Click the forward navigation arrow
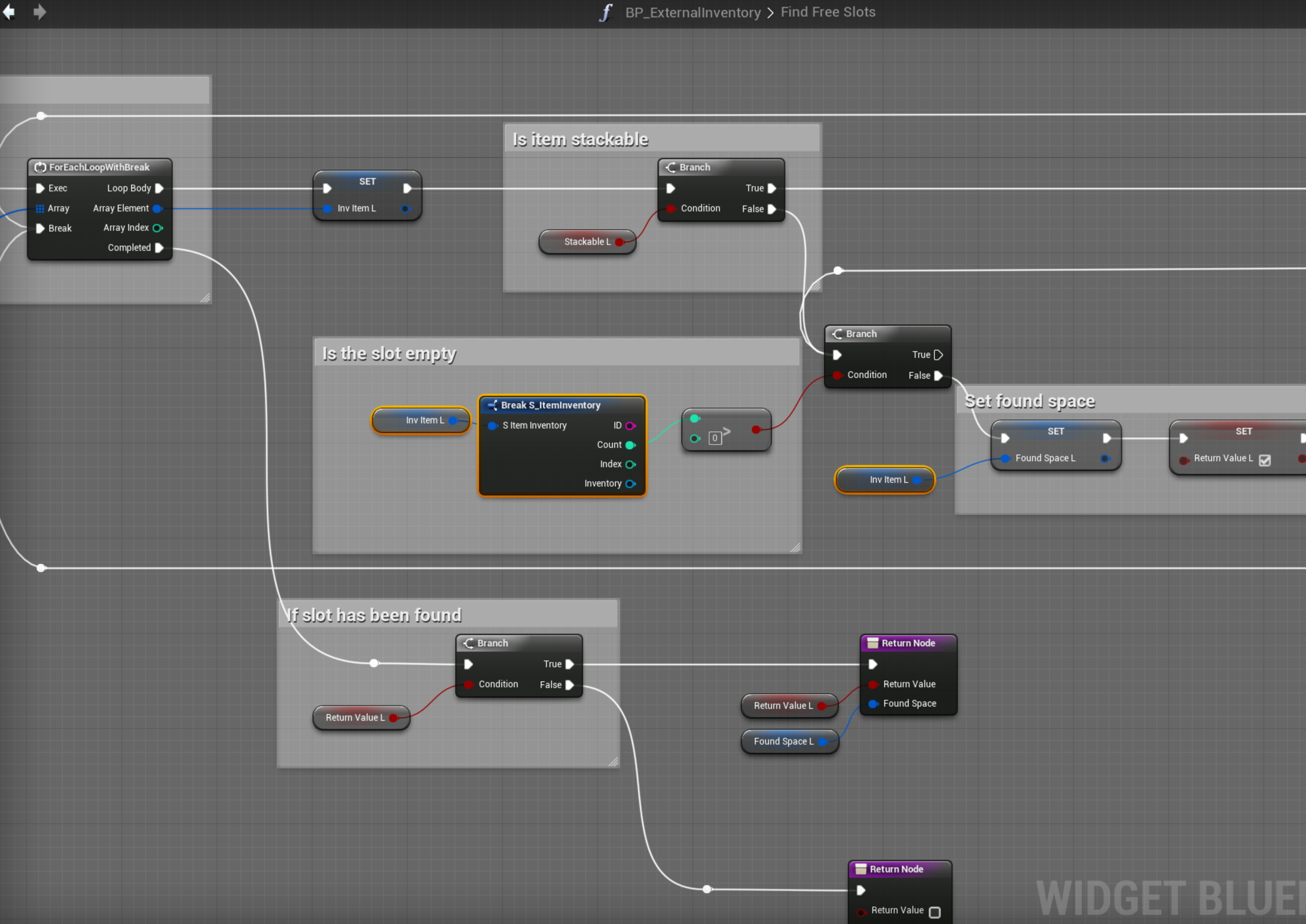Image resolution: width=1306 pixels, height=924 pixels. [x=39, y=12]
